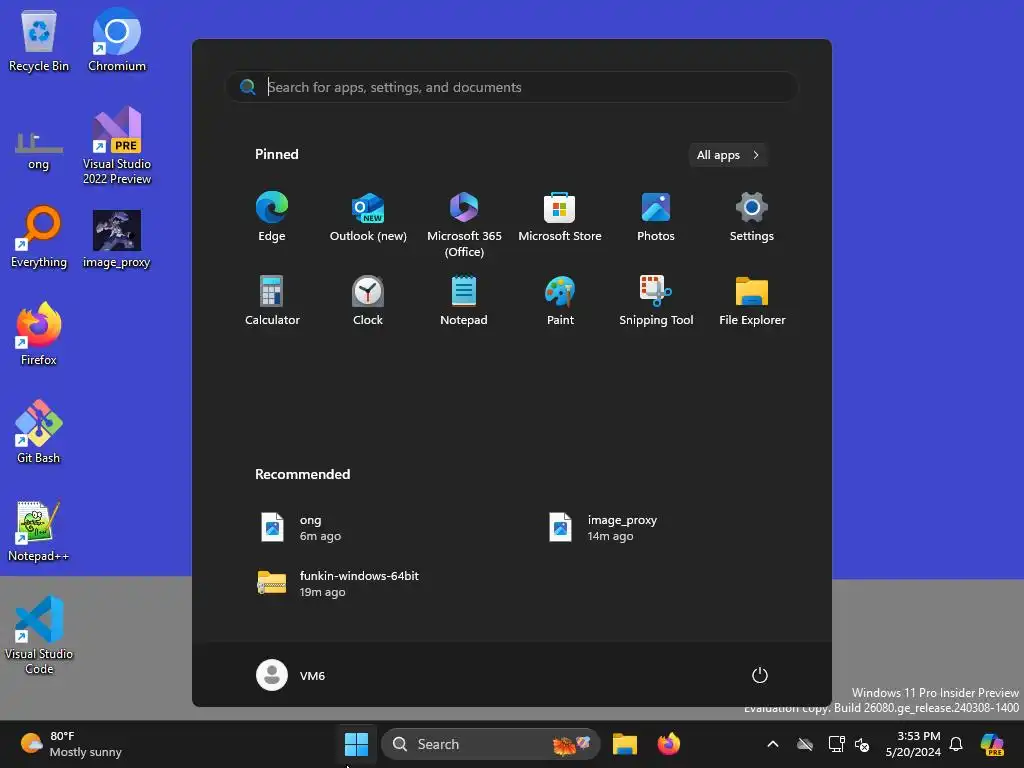The width and height of the screenshot is (1024, 768).
Task: Open clock and date 3:53 PM
Action: point(913,744)
